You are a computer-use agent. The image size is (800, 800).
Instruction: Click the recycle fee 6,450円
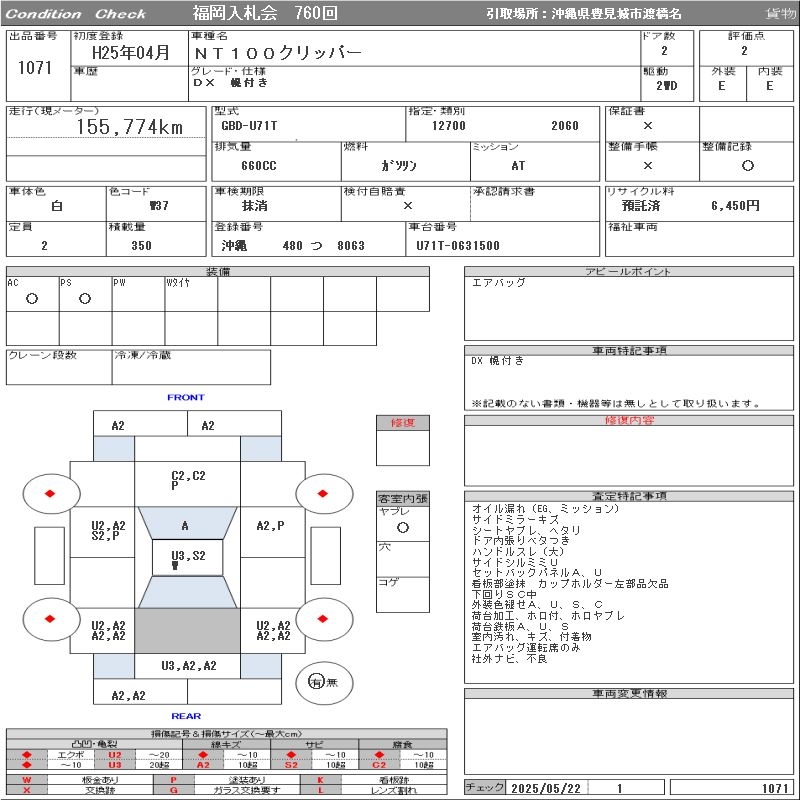[x=735, y=206]
